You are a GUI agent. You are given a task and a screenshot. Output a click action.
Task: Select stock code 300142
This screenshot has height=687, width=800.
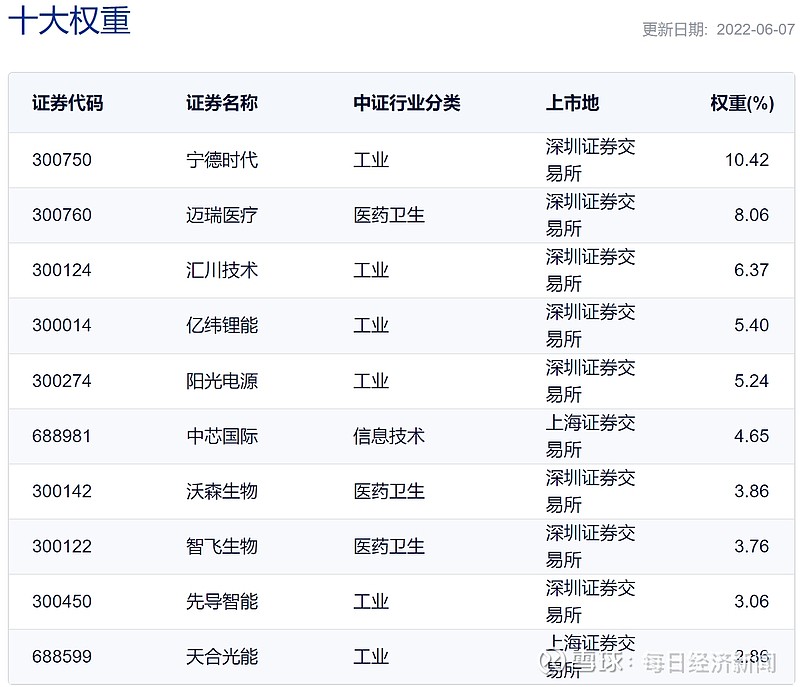point(62,491)
